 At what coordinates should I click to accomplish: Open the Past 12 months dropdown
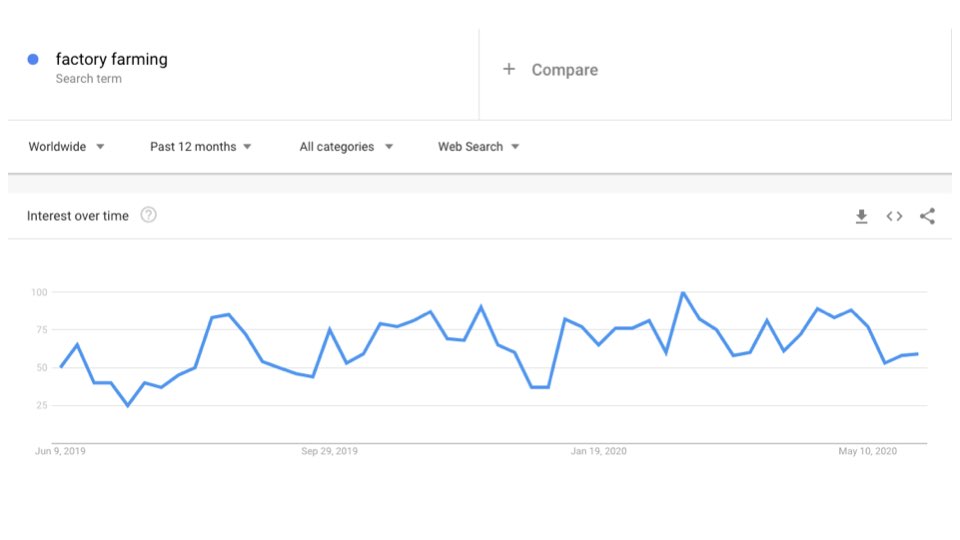point(200,147)
